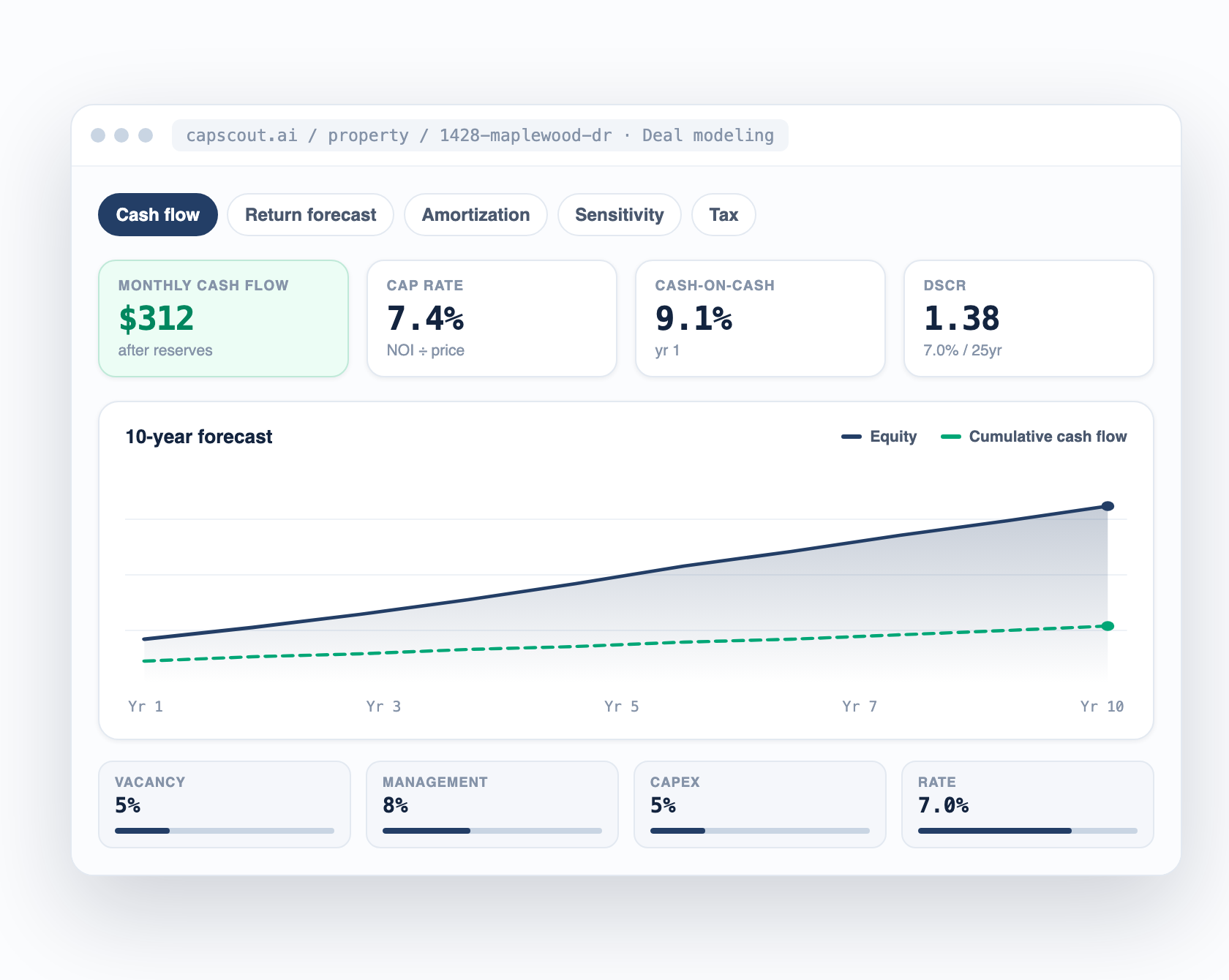
Task: Select the Amortization tab
Action: tap(476, 215)
